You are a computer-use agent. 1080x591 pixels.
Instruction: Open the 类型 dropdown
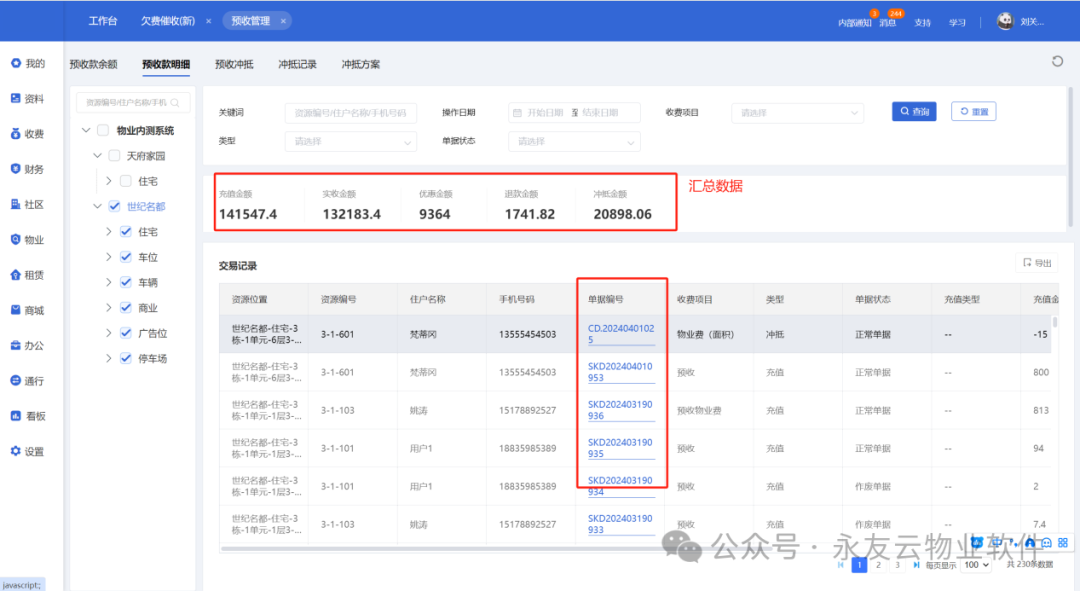351,141
